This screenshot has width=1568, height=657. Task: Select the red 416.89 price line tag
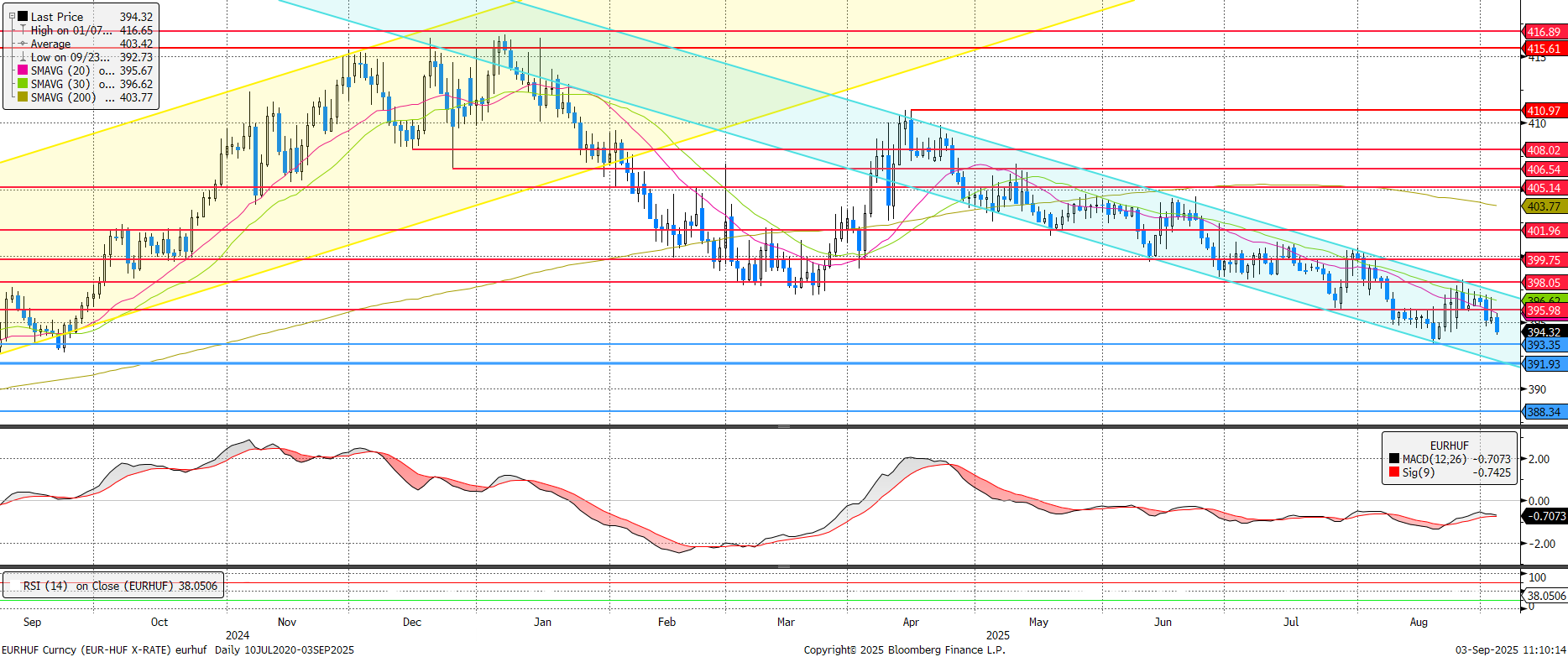(x=1543, y=32)
